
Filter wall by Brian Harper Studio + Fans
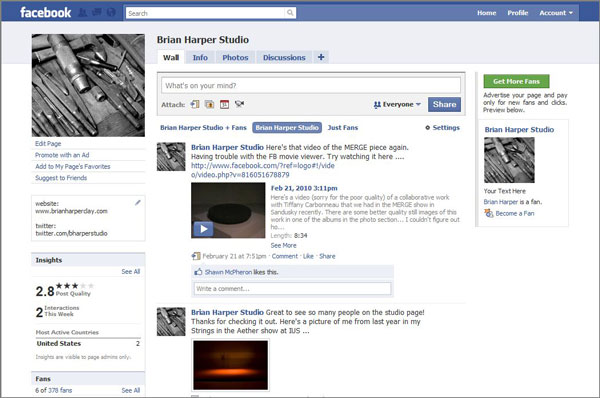pyautogui.click(x=203, y=128)
